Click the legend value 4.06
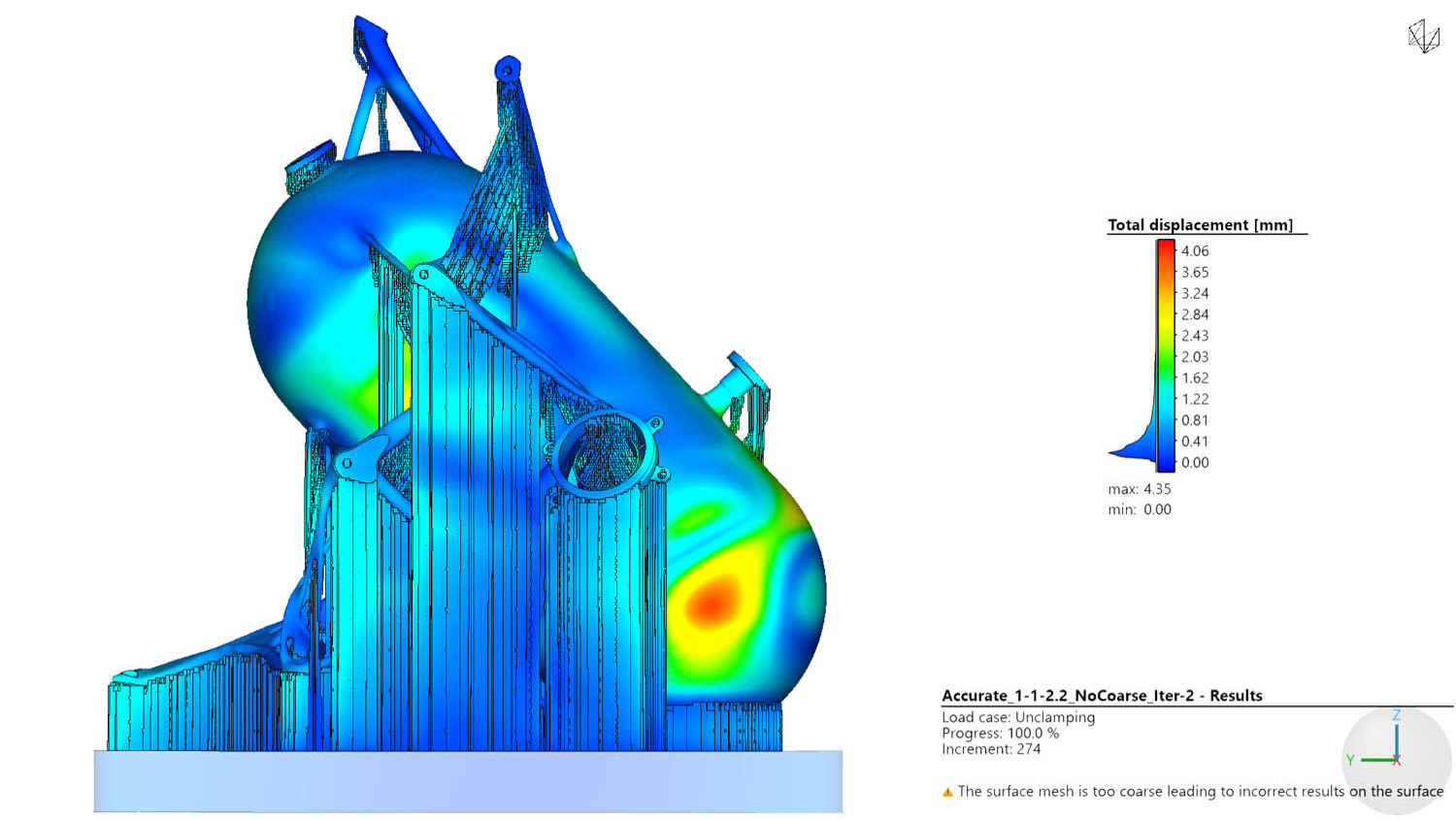The height and width of the screenshot is (819, 1456). (1195, 250)
